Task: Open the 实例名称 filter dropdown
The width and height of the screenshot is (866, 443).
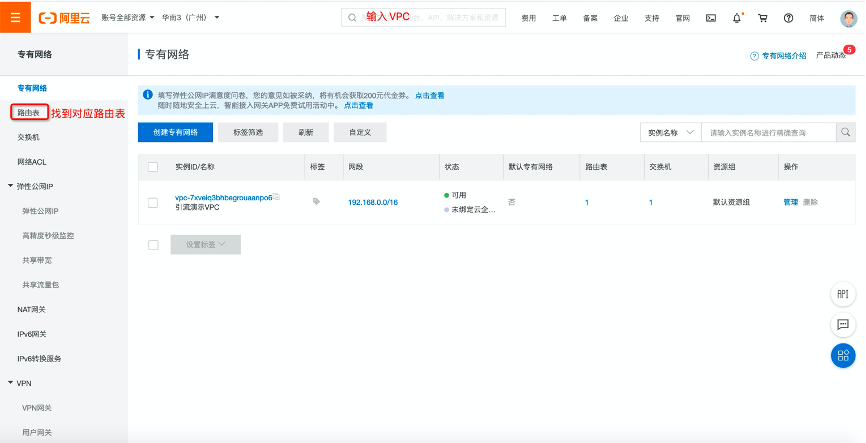Action: tap(668, 132)
